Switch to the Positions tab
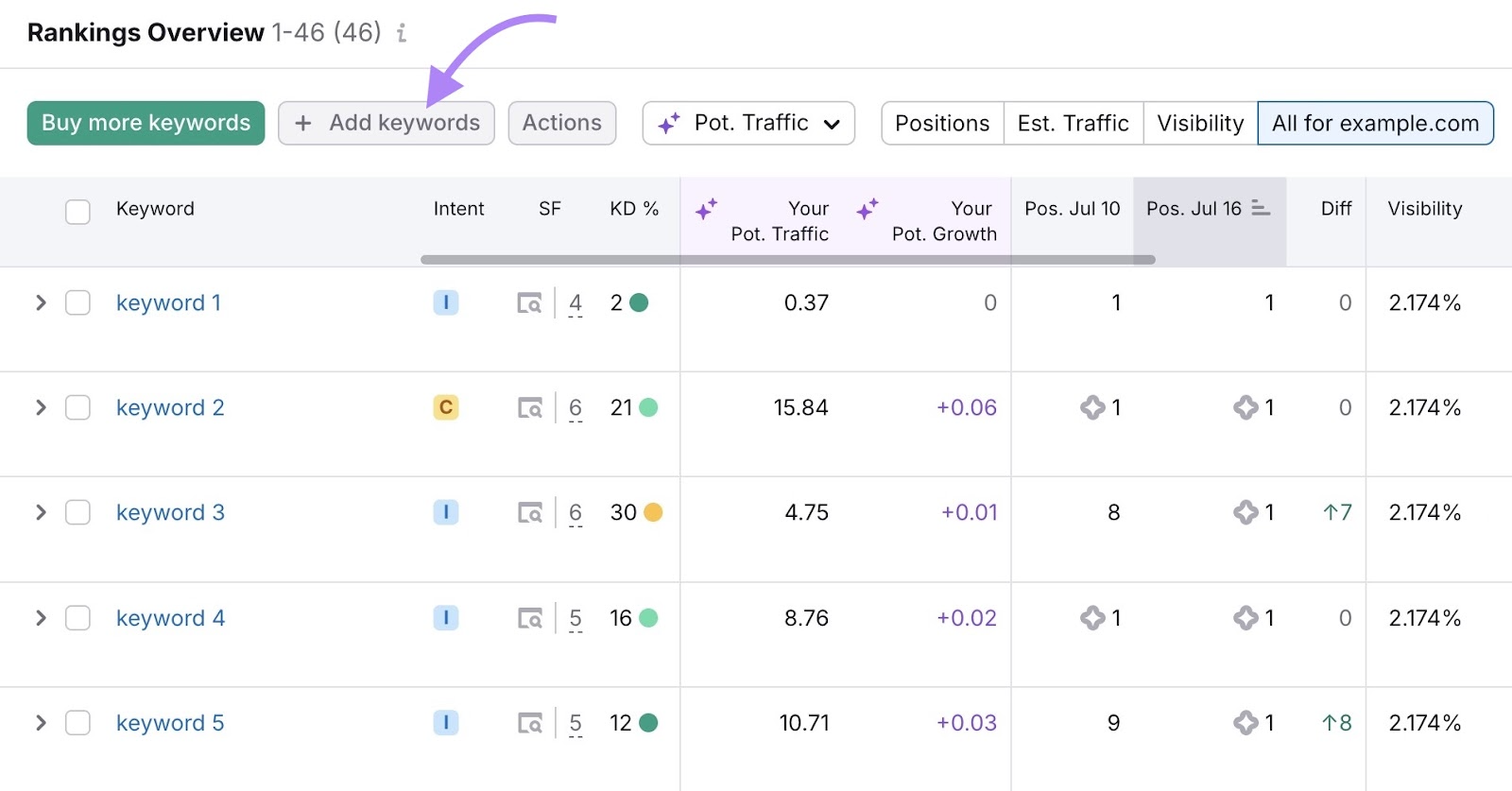Screen dimensions: 1512x791 coord(942,124)
